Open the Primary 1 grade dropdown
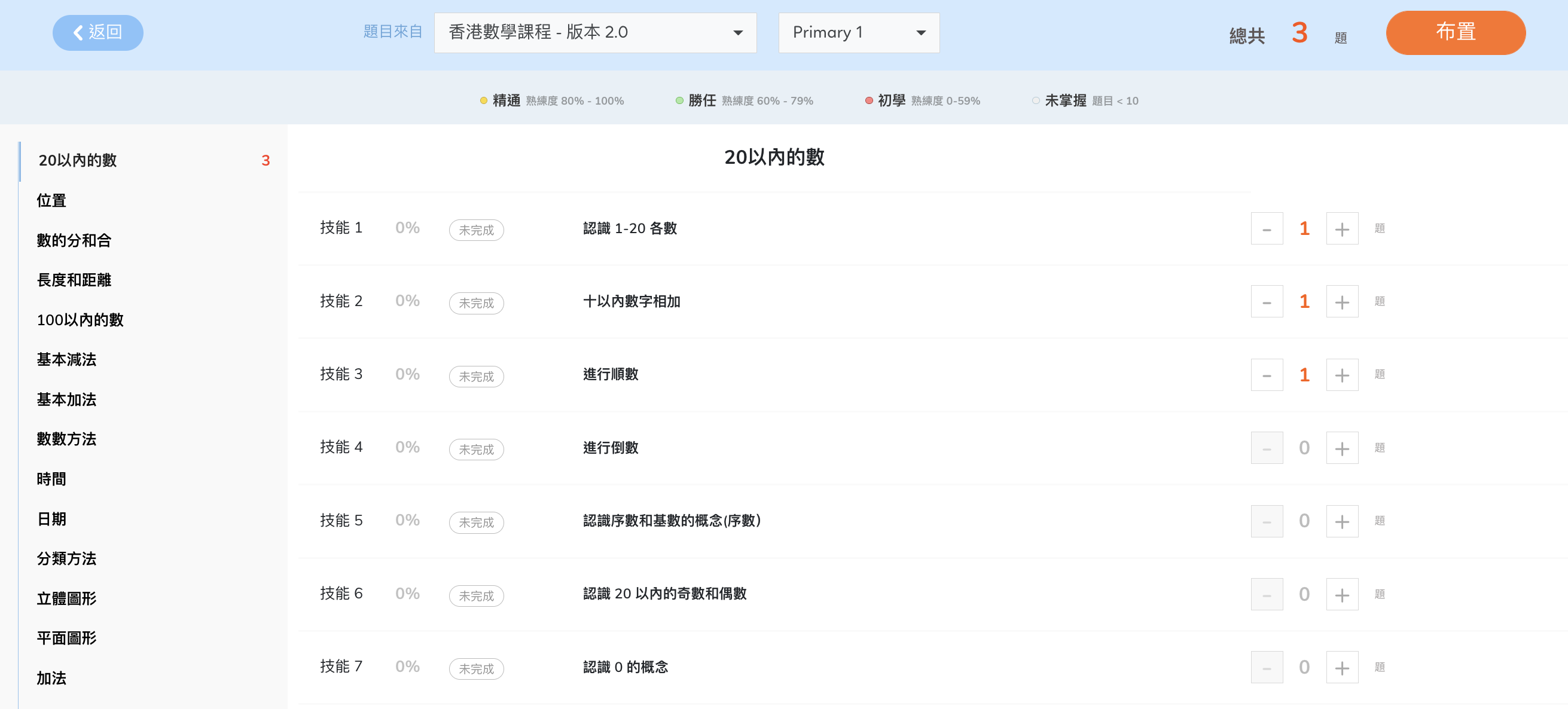 click(858, 32)
